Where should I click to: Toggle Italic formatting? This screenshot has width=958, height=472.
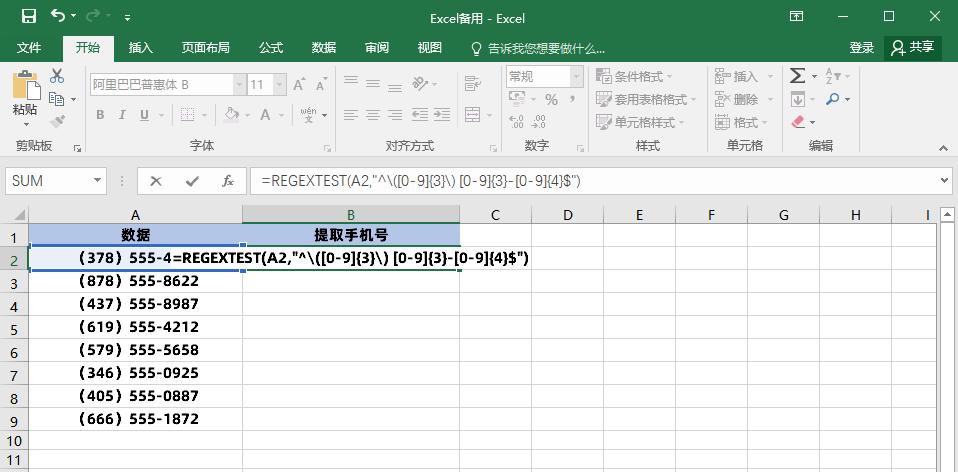(122, 115)
